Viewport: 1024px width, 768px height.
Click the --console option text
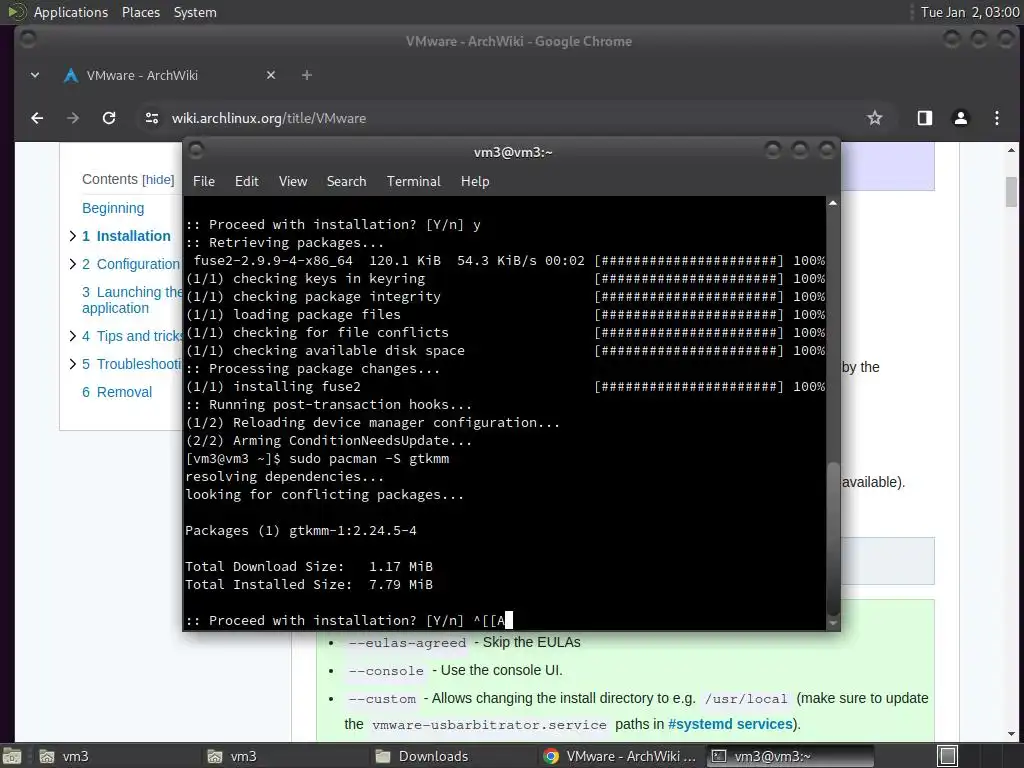tap(386, 671)
